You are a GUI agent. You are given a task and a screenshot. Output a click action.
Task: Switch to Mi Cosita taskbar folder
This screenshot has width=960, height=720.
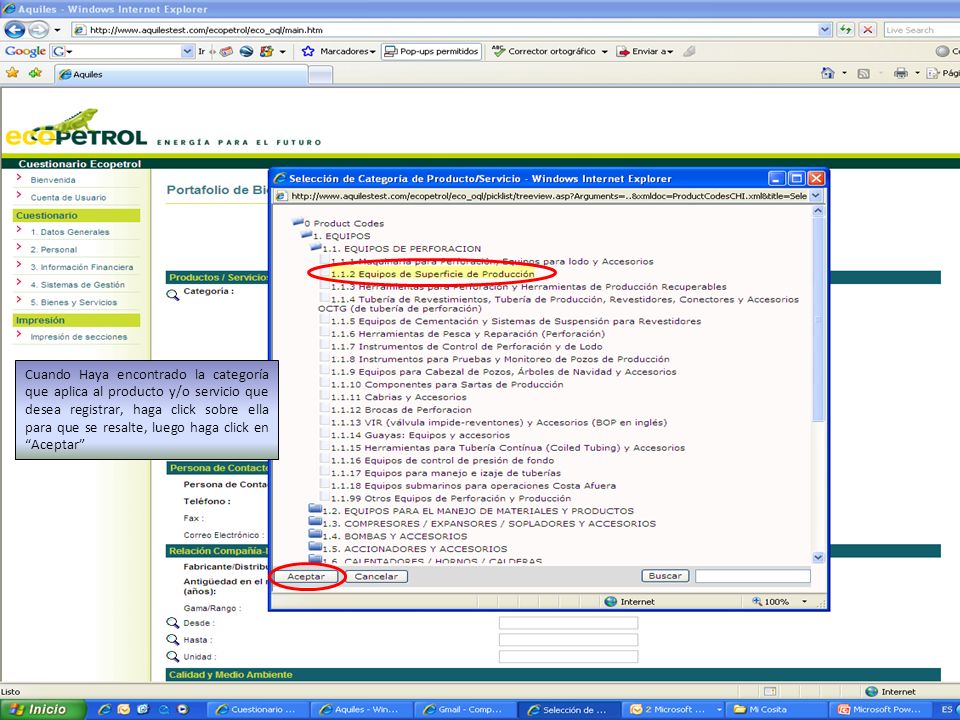[x=774, y=710]
